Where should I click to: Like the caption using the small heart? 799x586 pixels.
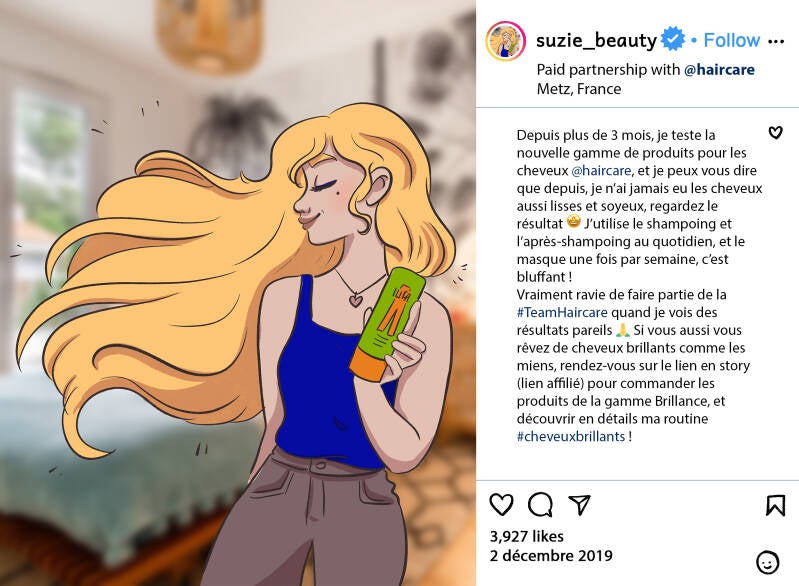click(775, 132)
